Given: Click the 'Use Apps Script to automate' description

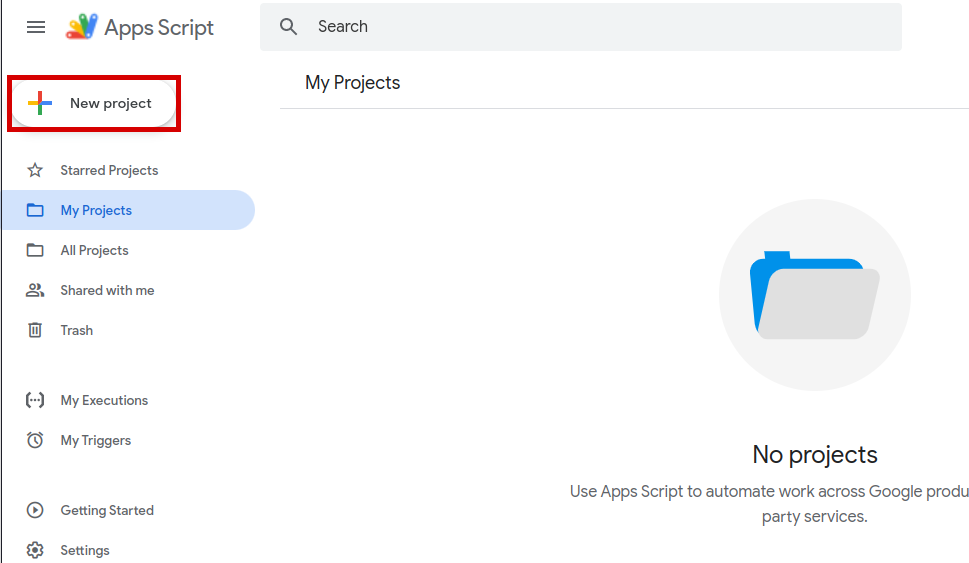Looking at the screenshot, I should (769, 504).
